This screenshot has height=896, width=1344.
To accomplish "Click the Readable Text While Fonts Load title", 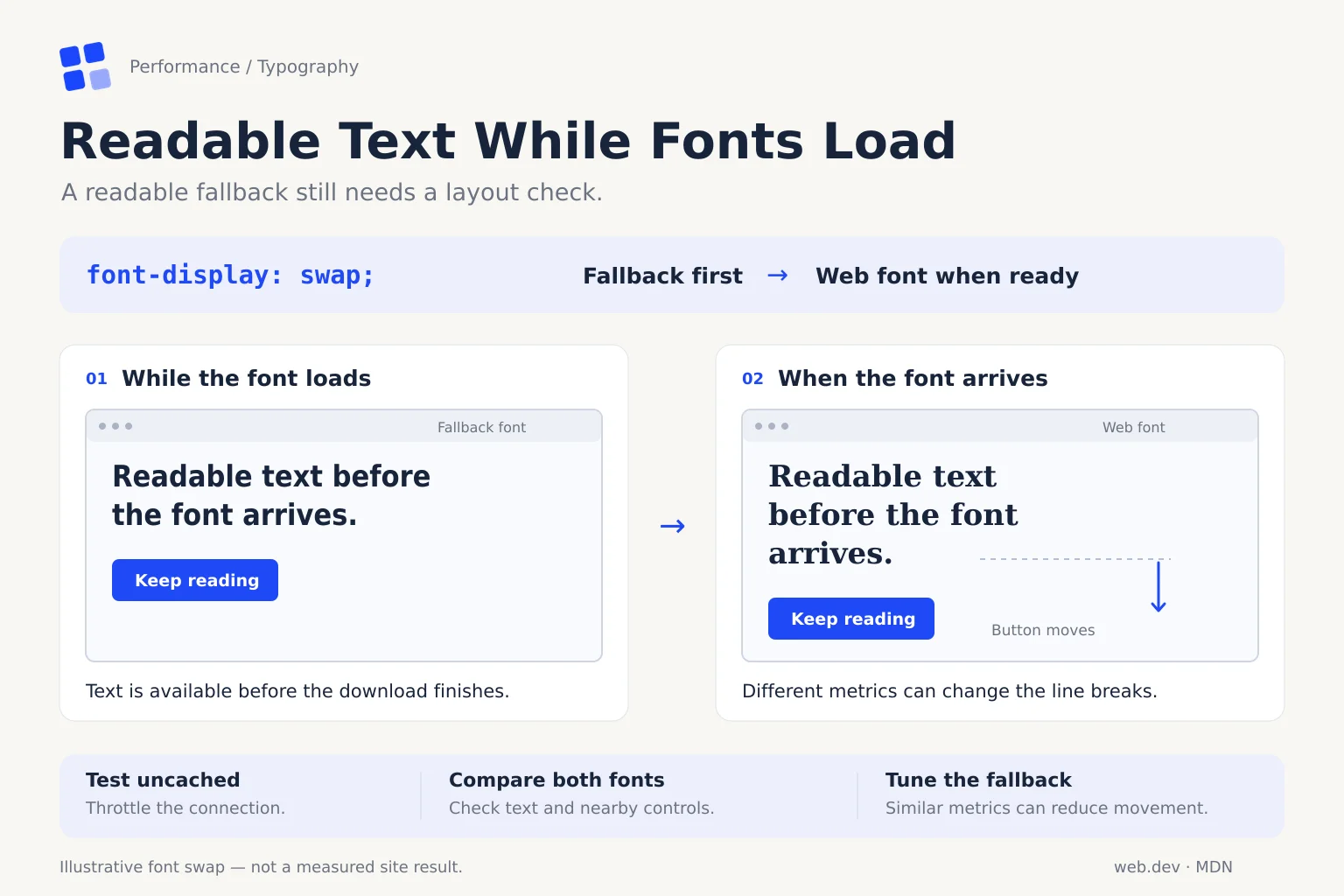I will [508, 141].
